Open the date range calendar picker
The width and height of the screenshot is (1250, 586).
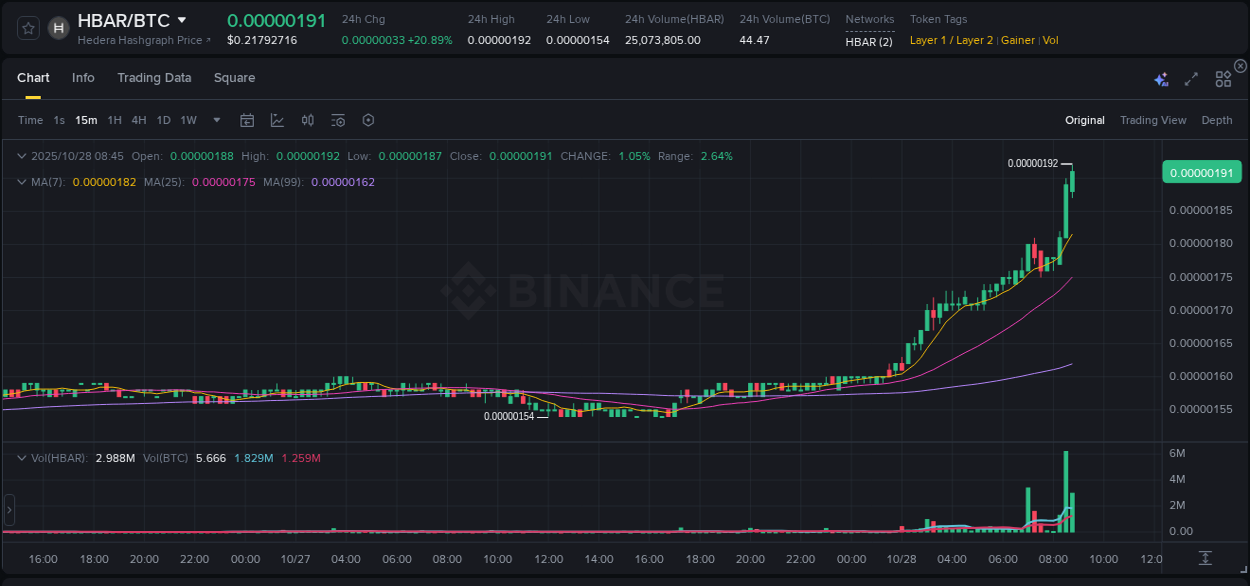click(247, 120)
